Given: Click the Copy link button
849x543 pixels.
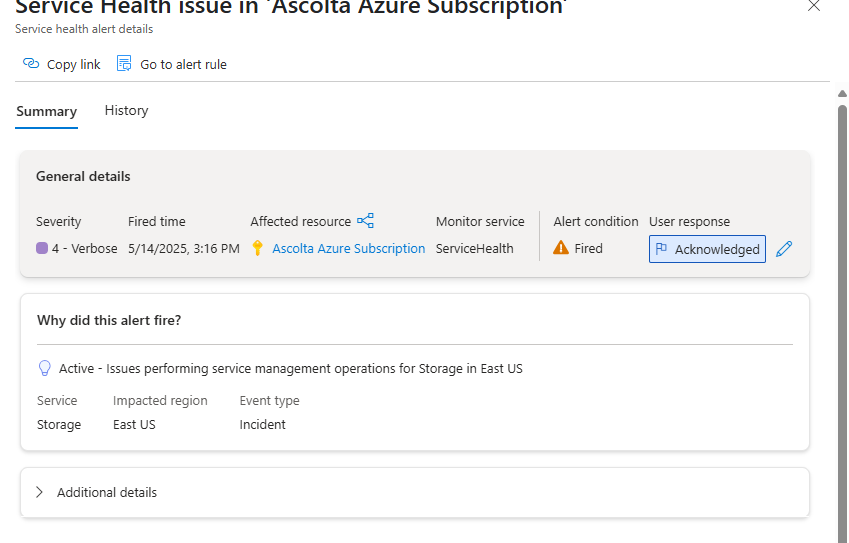Looking at the screenshot, I should 62,64.
